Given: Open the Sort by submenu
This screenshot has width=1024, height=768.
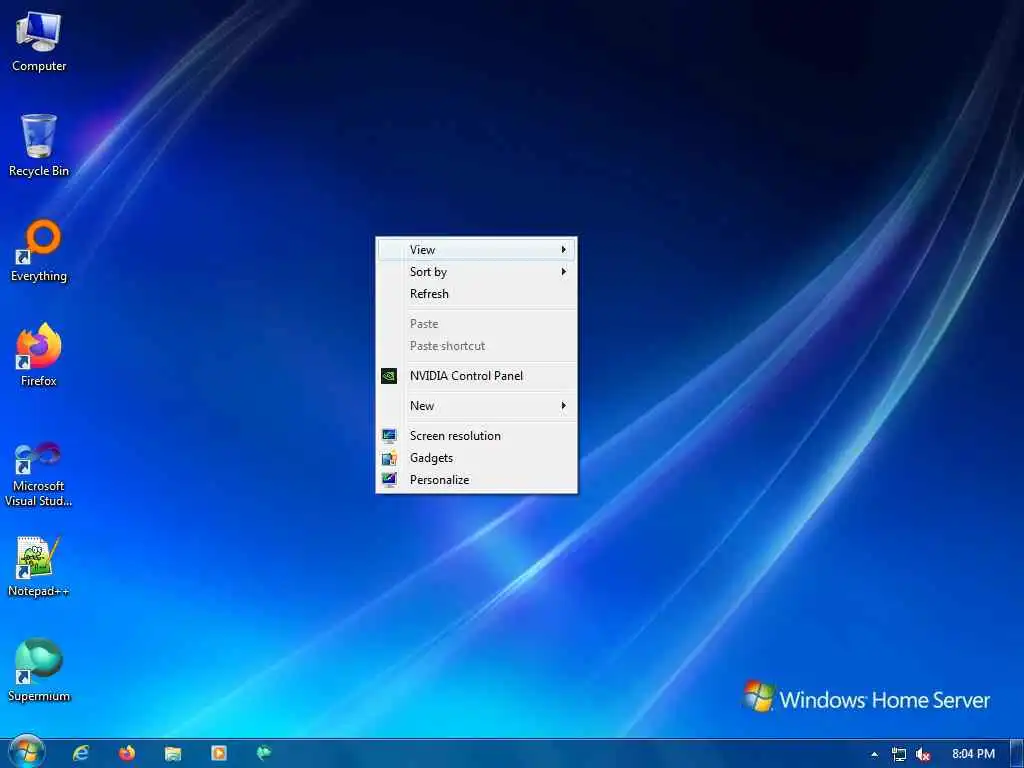Looking at the screenshot, I should click(x=477, y=272).
